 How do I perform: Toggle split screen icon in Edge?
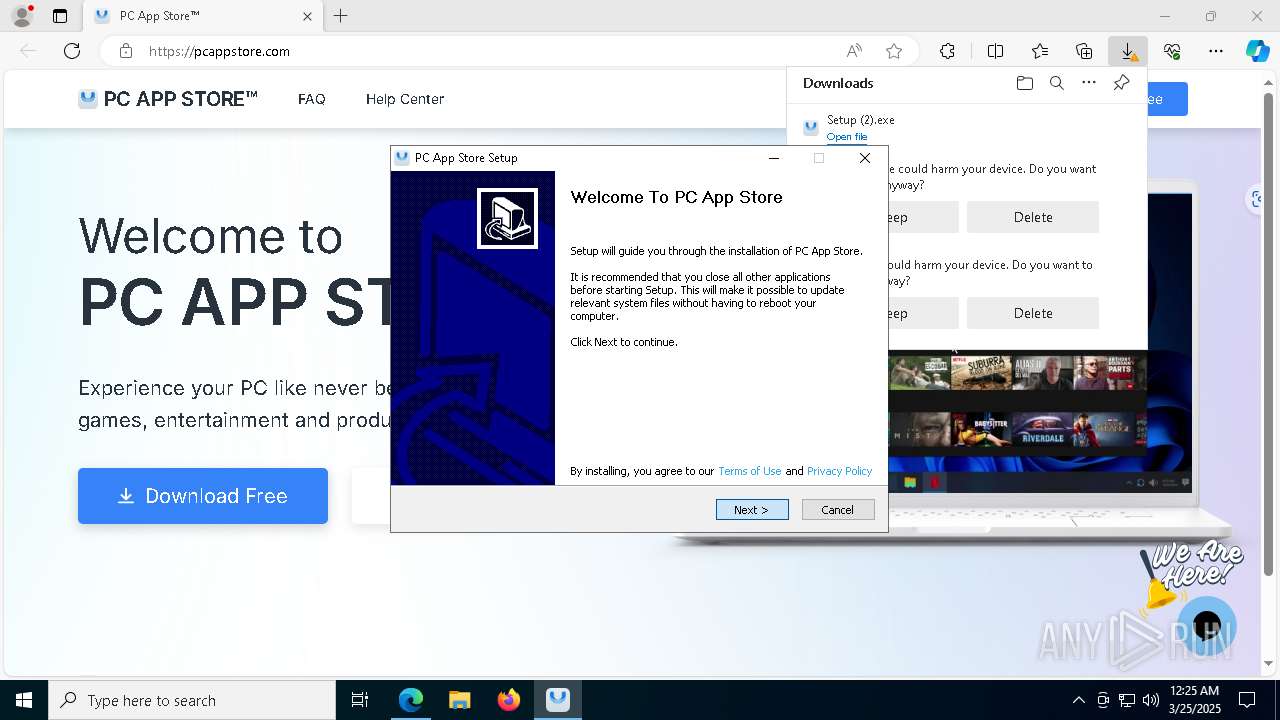995,51
